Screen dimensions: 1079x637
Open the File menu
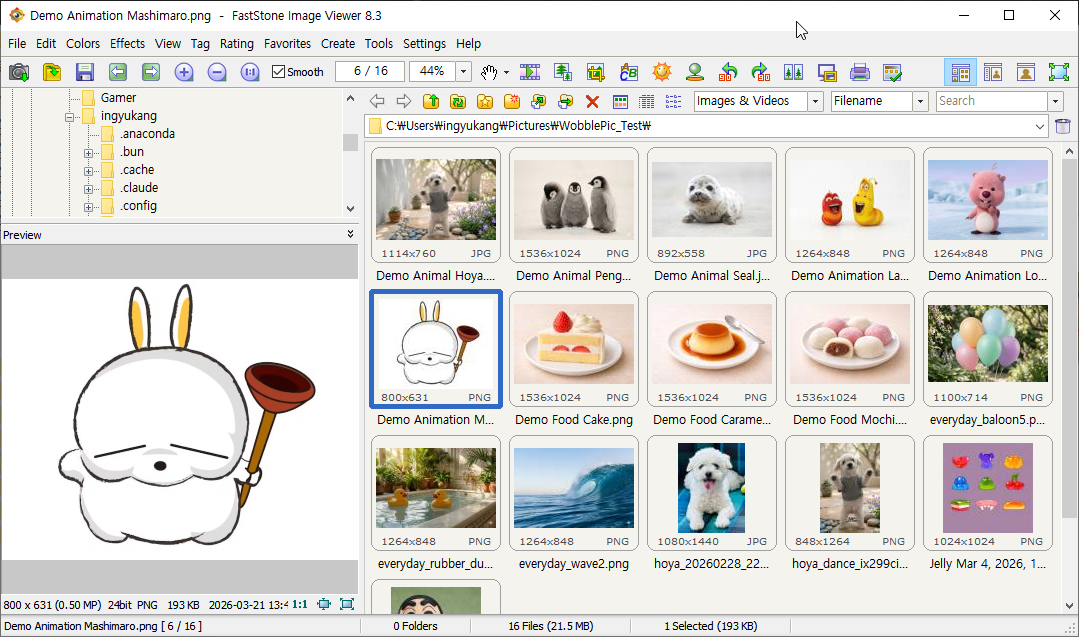coord(17,43)
